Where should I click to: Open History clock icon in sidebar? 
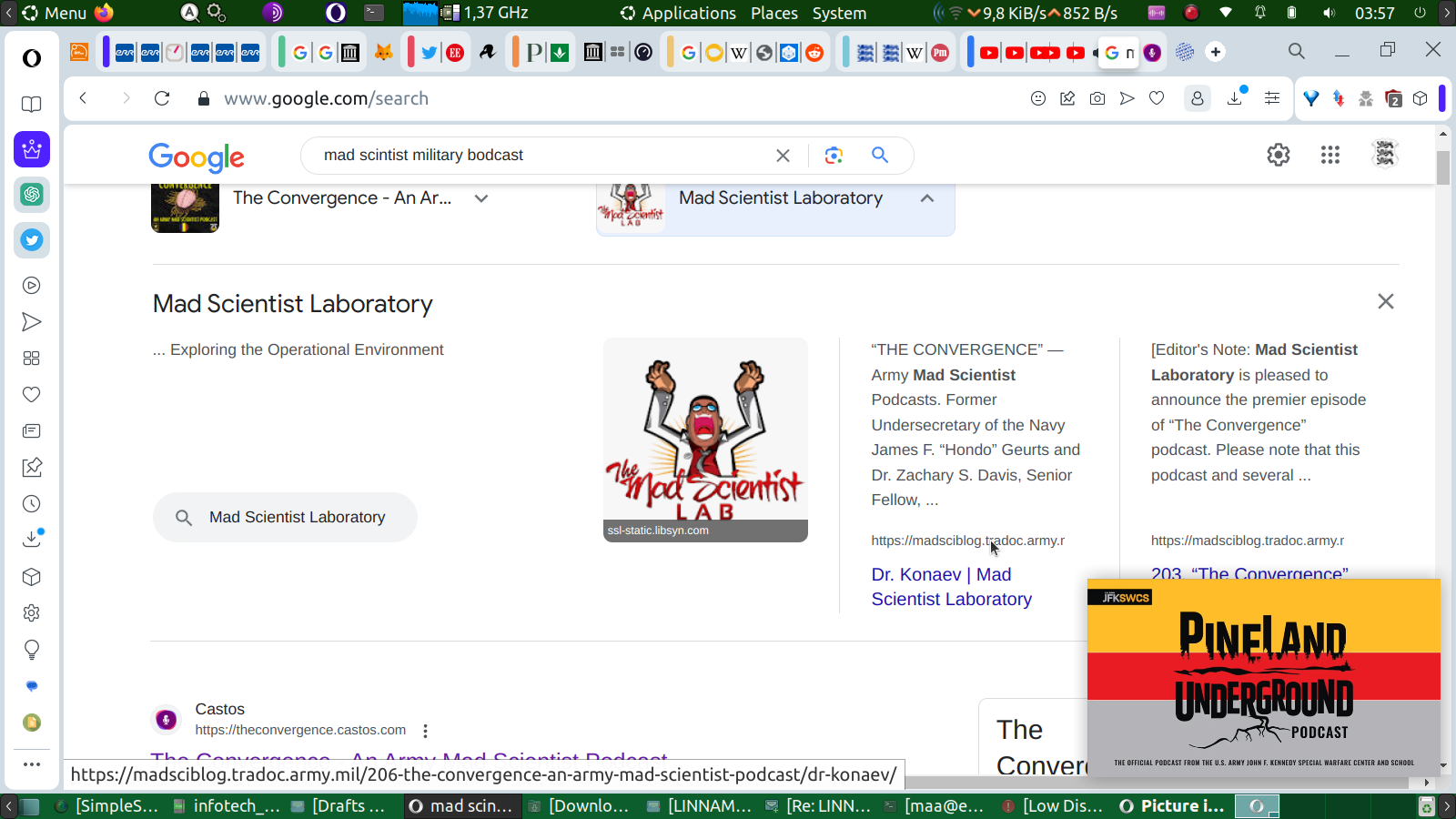click(x=32, y=504)
